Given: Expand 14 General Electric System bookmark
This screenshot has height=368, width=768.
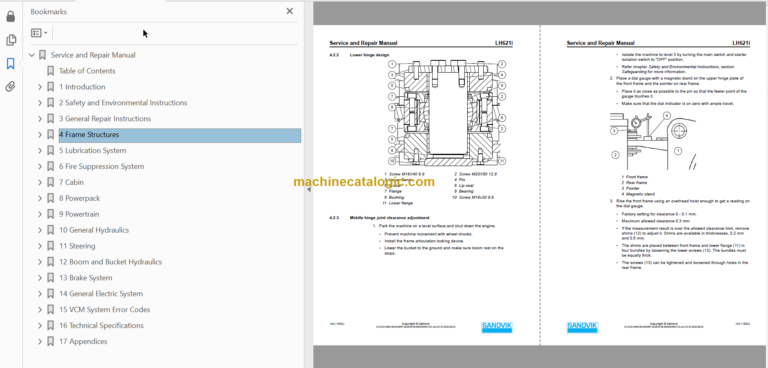Looking at the screenshot, I should click(40, 294).
